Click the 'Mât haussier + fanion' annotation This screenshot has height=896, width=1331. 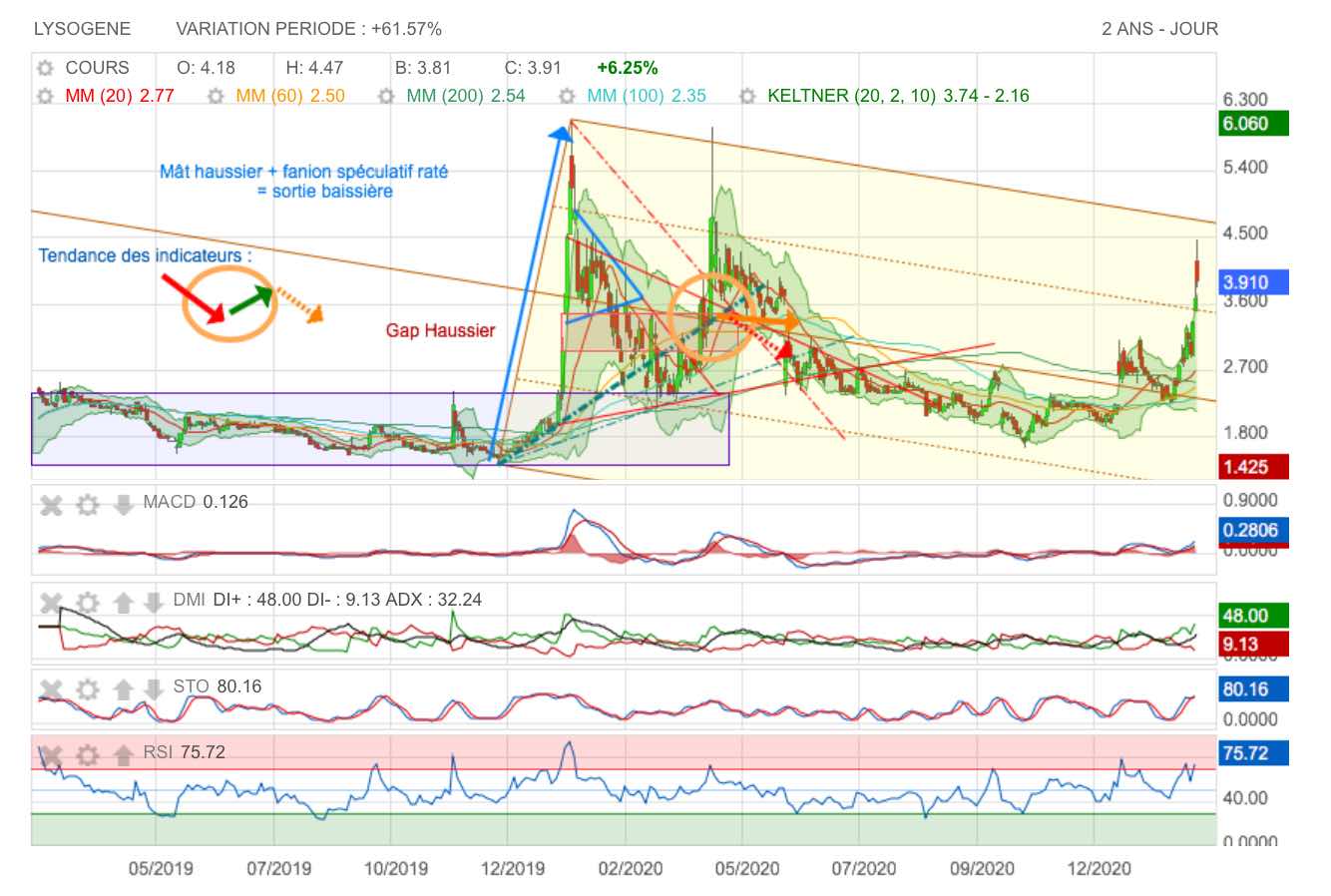[303, 182]
